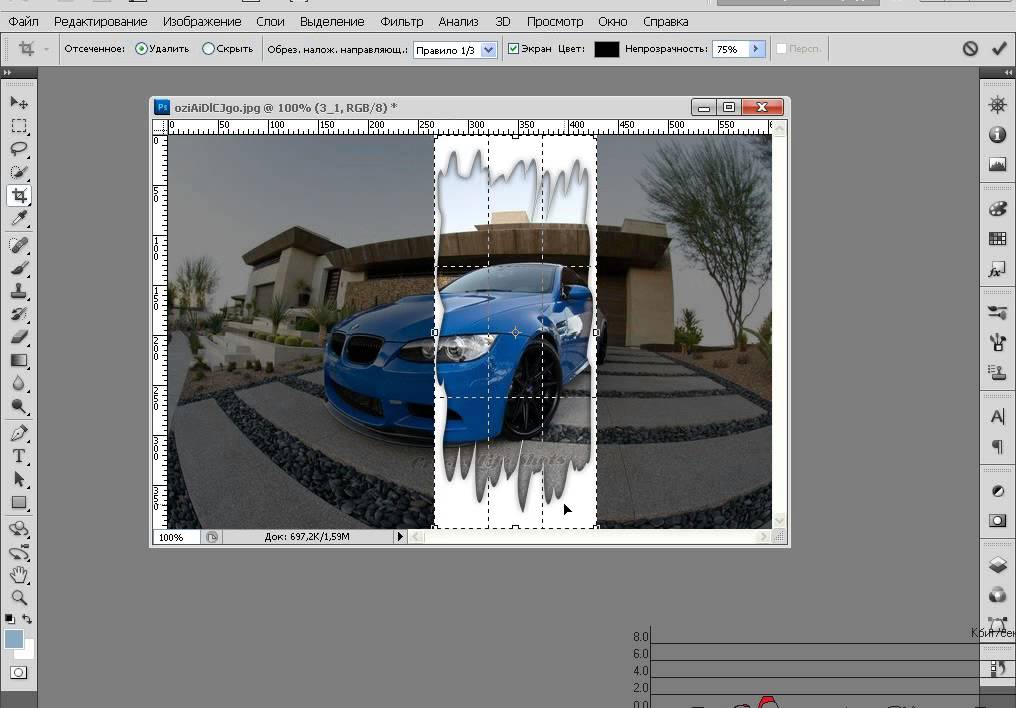The image size is (1016, 708).
Task: Select the Path Selection tool
Action: [x=19, y=479]
